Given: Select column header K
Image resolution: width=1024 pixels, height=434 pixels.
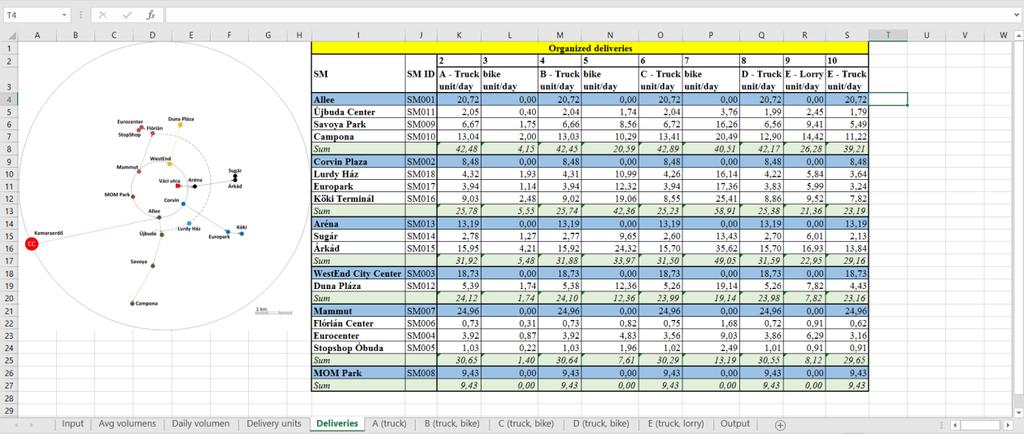Looking at the screenshot, I should tap(459, 35).
